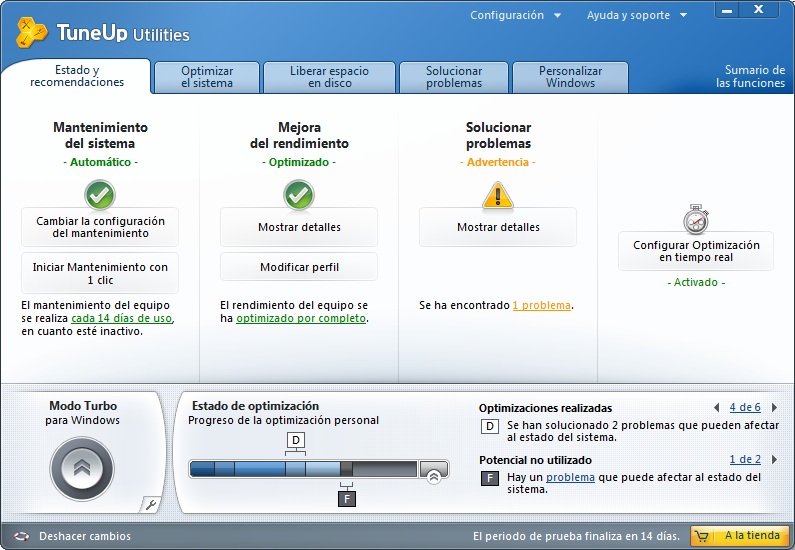This screenshot has height=550, width=795.
Task: Click the Activado status text
Action: [696, 282]
